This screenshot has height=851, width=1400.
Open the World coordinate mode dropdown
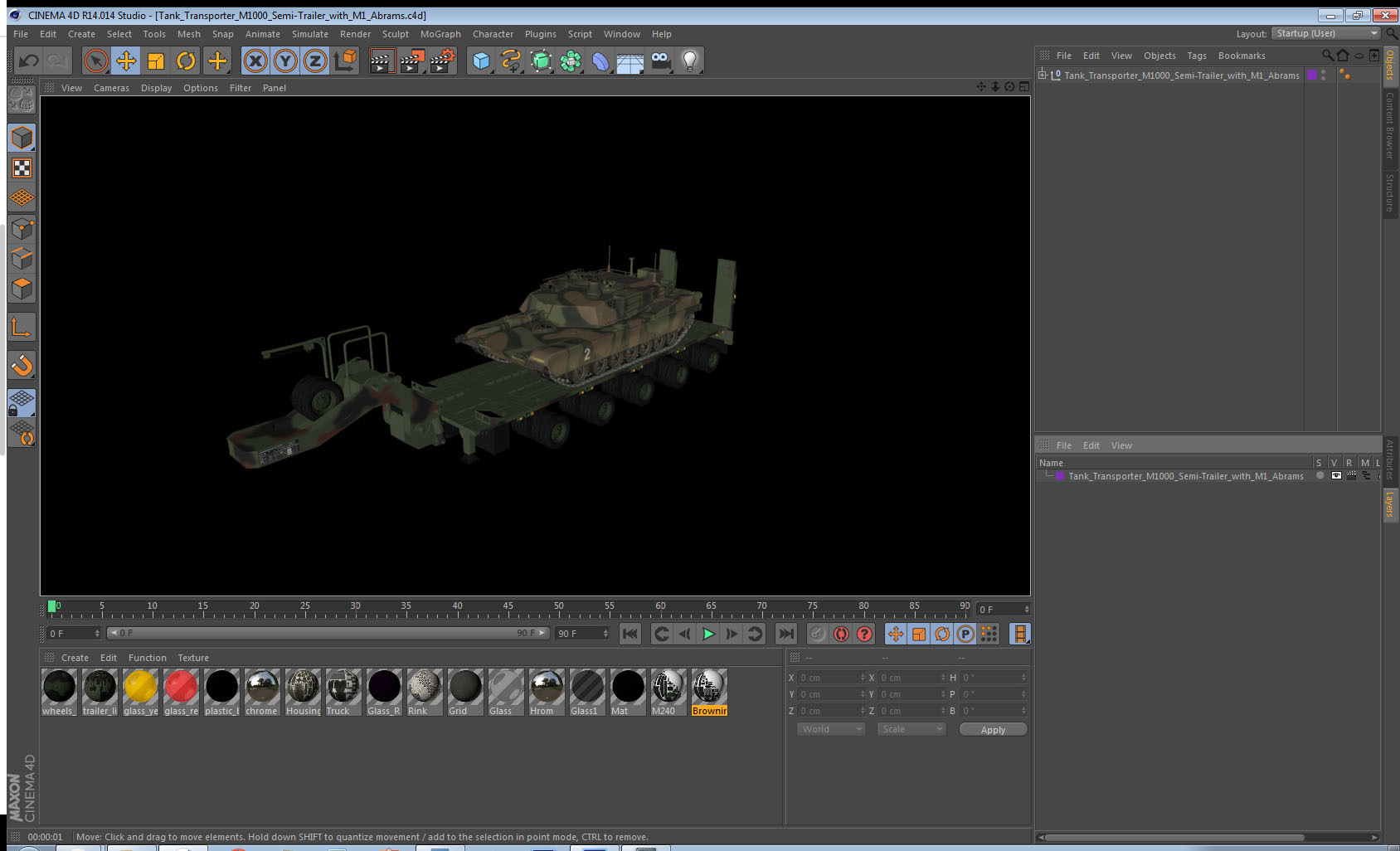(831, 729)
